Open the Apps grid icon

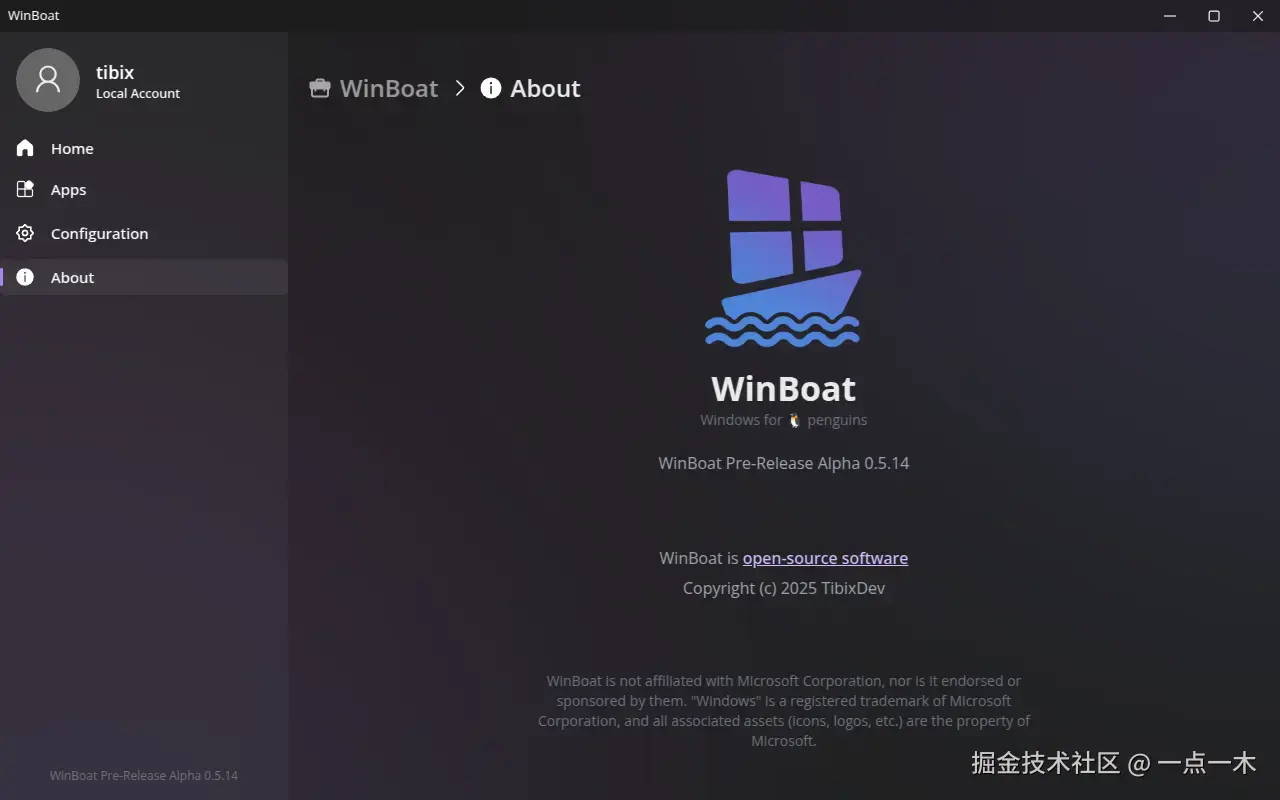tap(25, 189)
